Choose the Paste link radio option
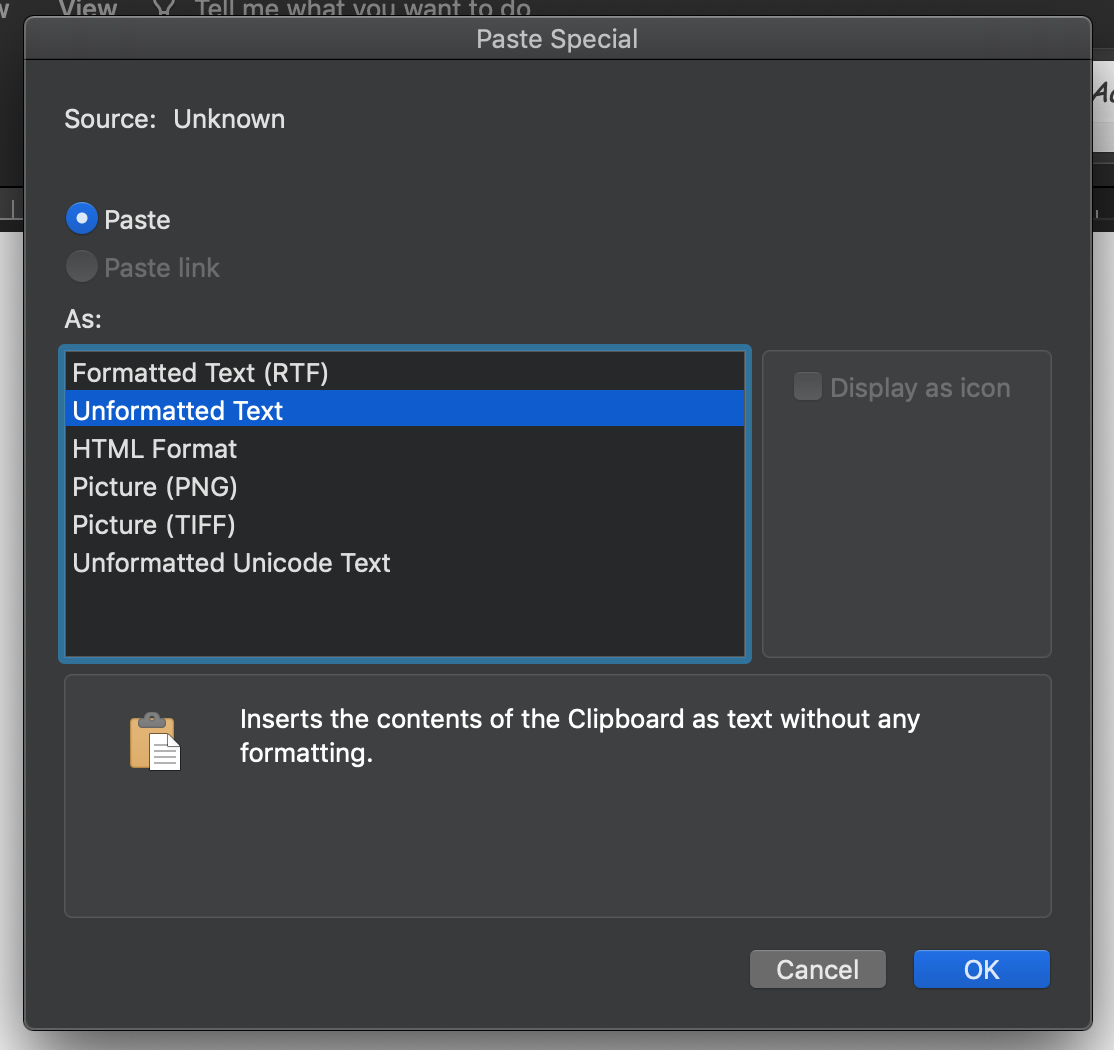 pos(82,267)
